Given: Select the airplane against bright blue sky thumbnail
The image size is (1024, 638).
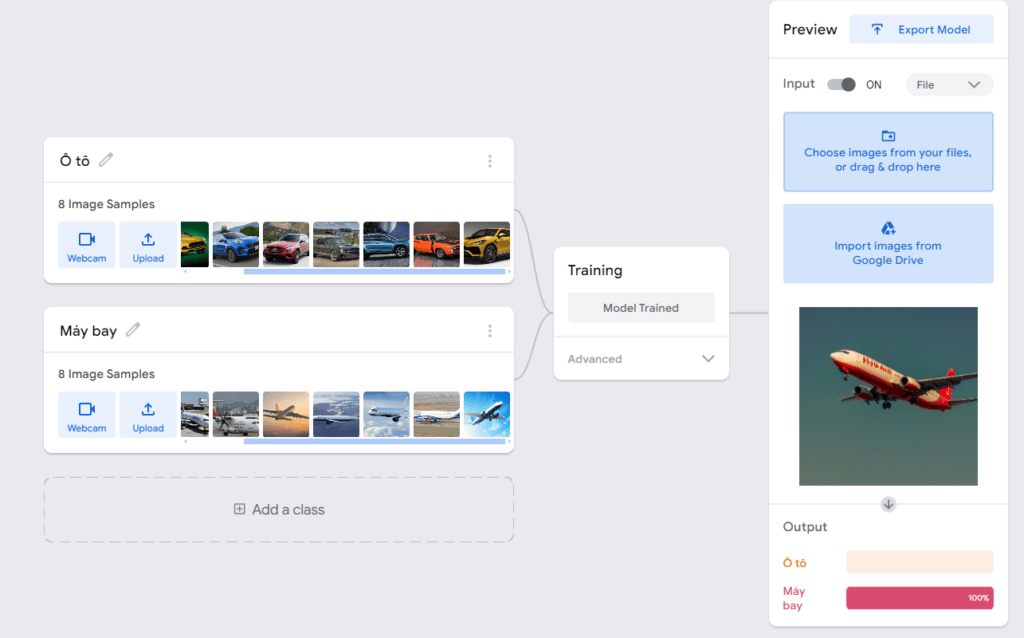Looking at the screenshot, I should (x=487, y=414).
